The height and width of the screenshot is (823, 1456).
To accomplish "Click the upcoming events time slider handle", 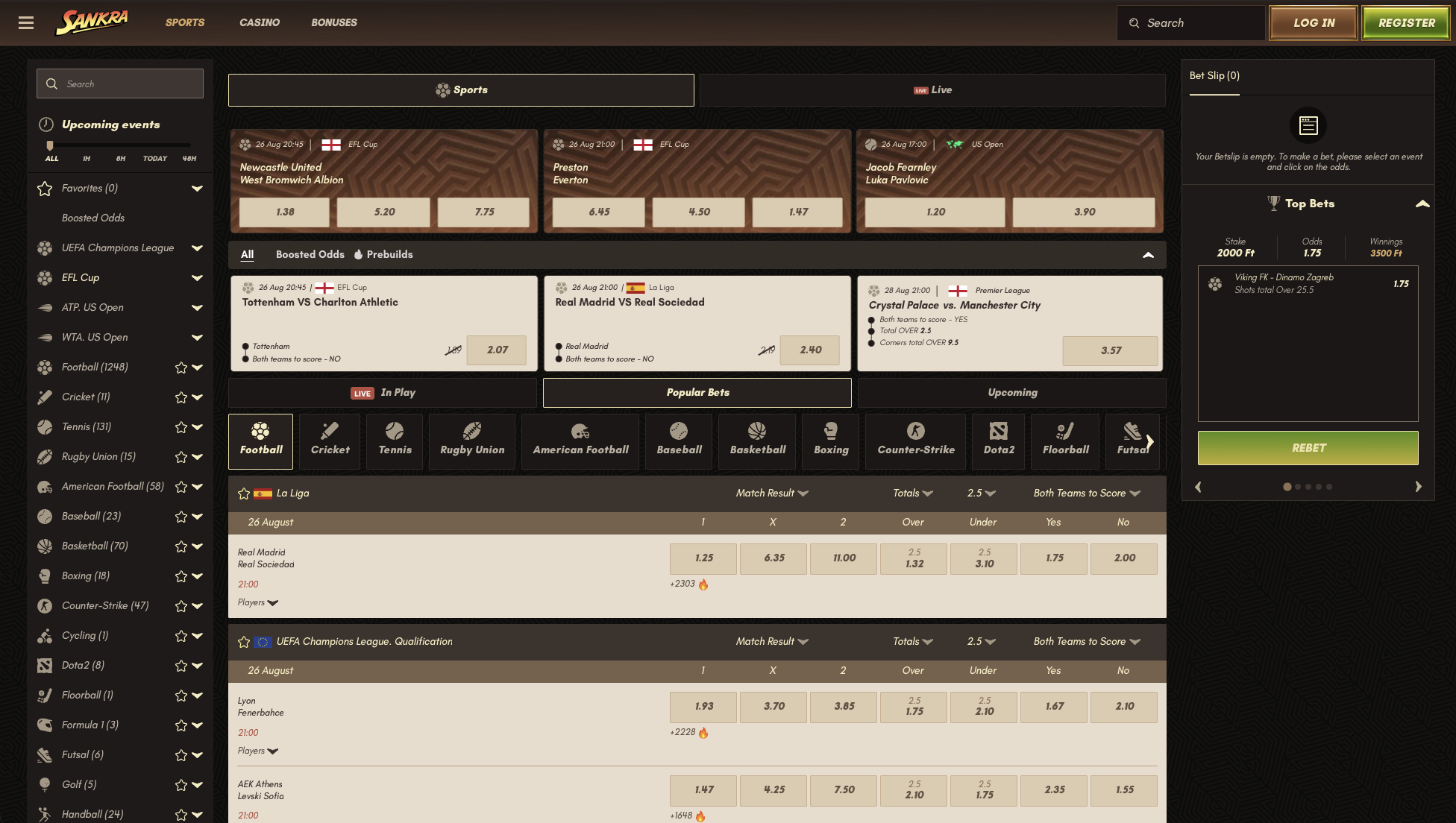I will [x=50, y=145].
